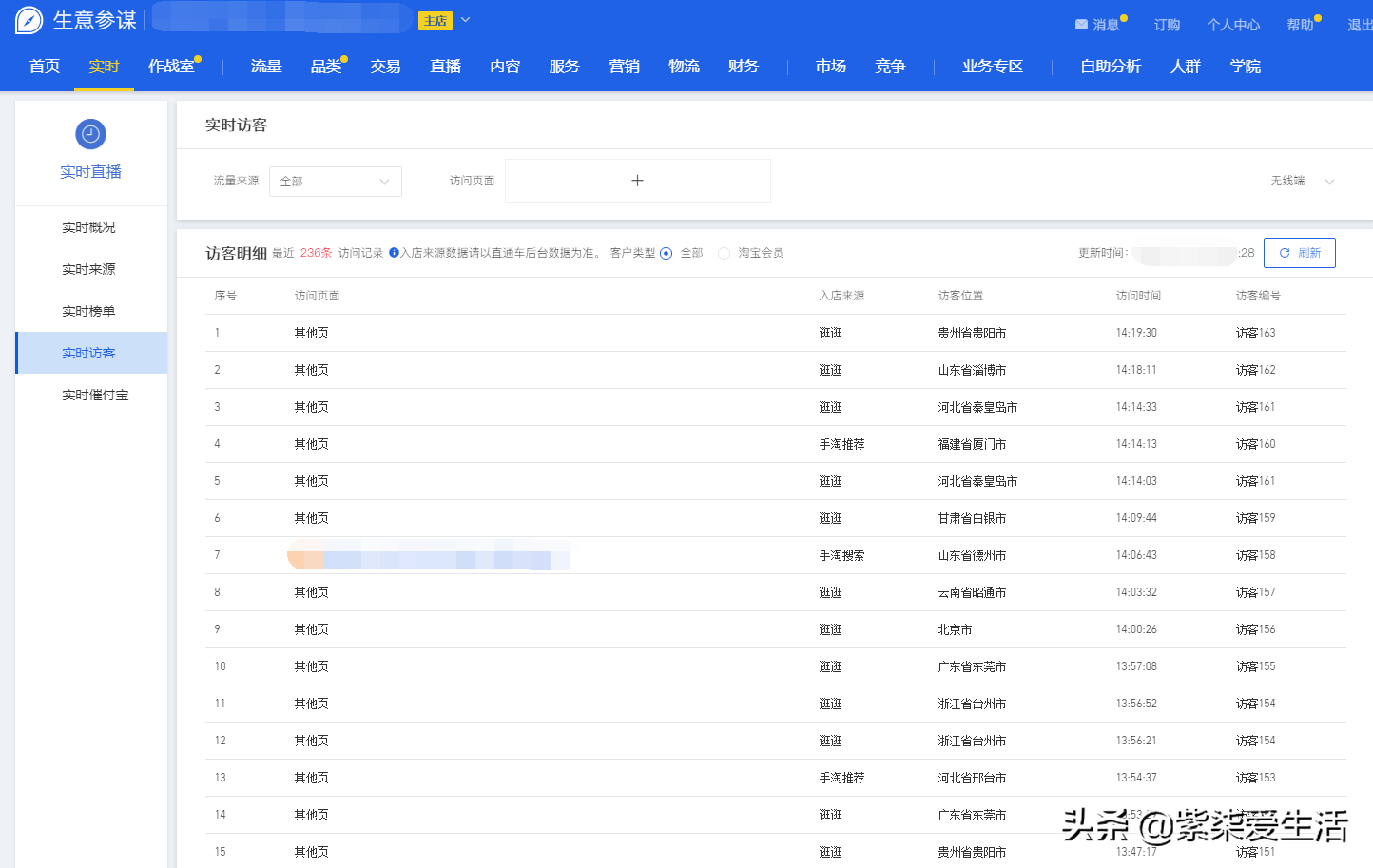Open 作战室 tab
This screenshot has height=868, width=1373.
pos(171,67)
